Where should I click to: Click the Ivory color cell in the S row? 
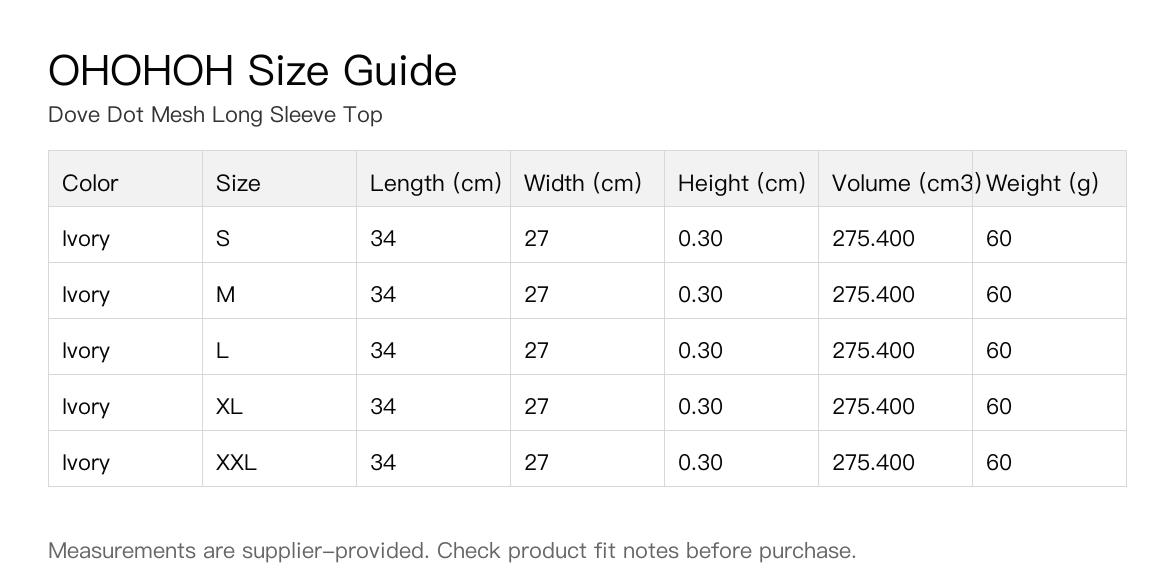pos(125,234)
